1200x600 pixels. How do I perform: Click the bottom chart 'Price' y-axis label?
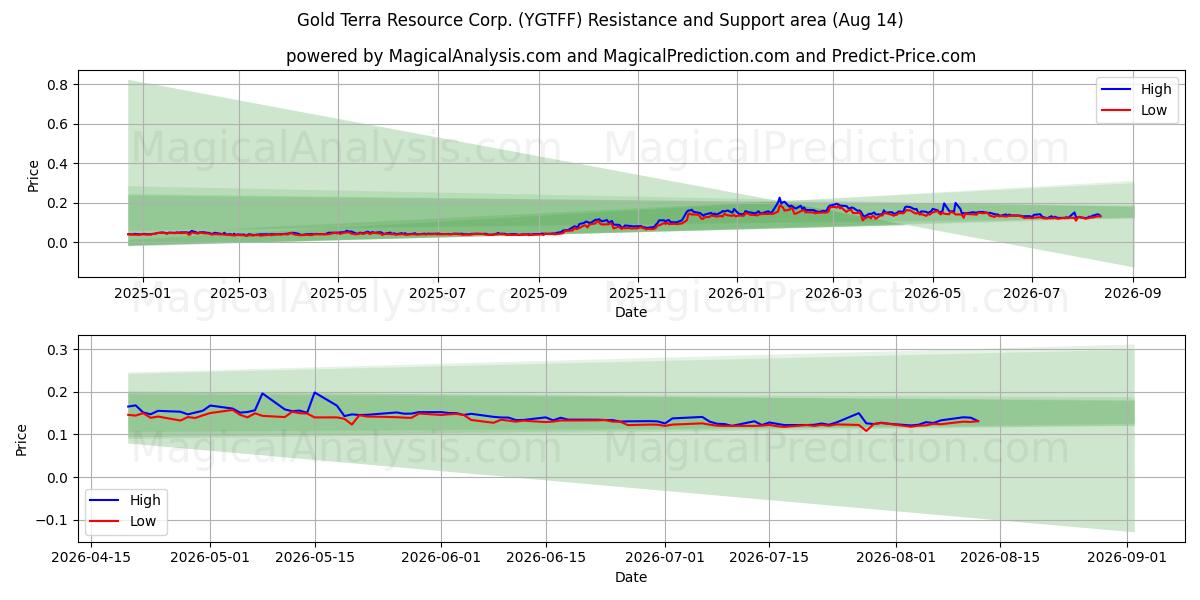tap(22, 439)
